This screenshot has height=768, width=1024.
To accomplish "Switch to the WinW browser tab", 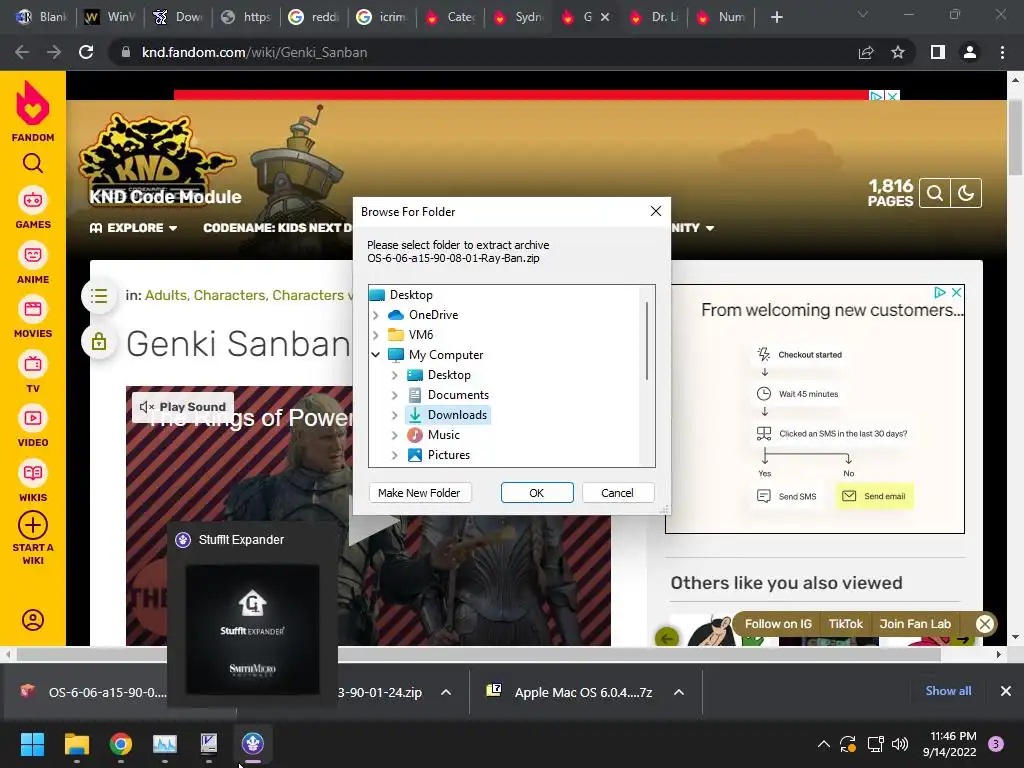I will coord(110,17).
